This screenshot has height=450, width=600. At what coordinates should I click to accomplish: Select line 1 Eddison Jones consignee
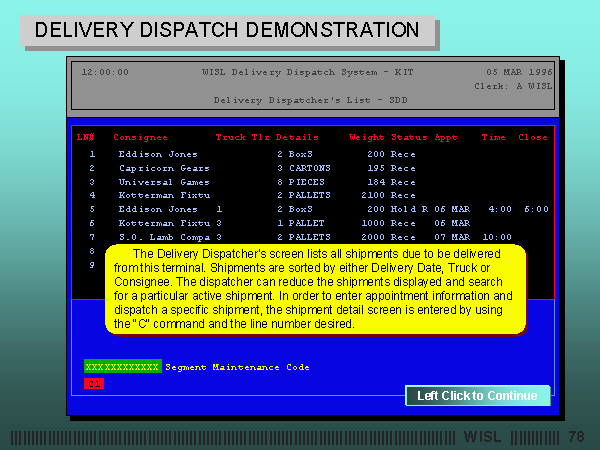[158, 154]
